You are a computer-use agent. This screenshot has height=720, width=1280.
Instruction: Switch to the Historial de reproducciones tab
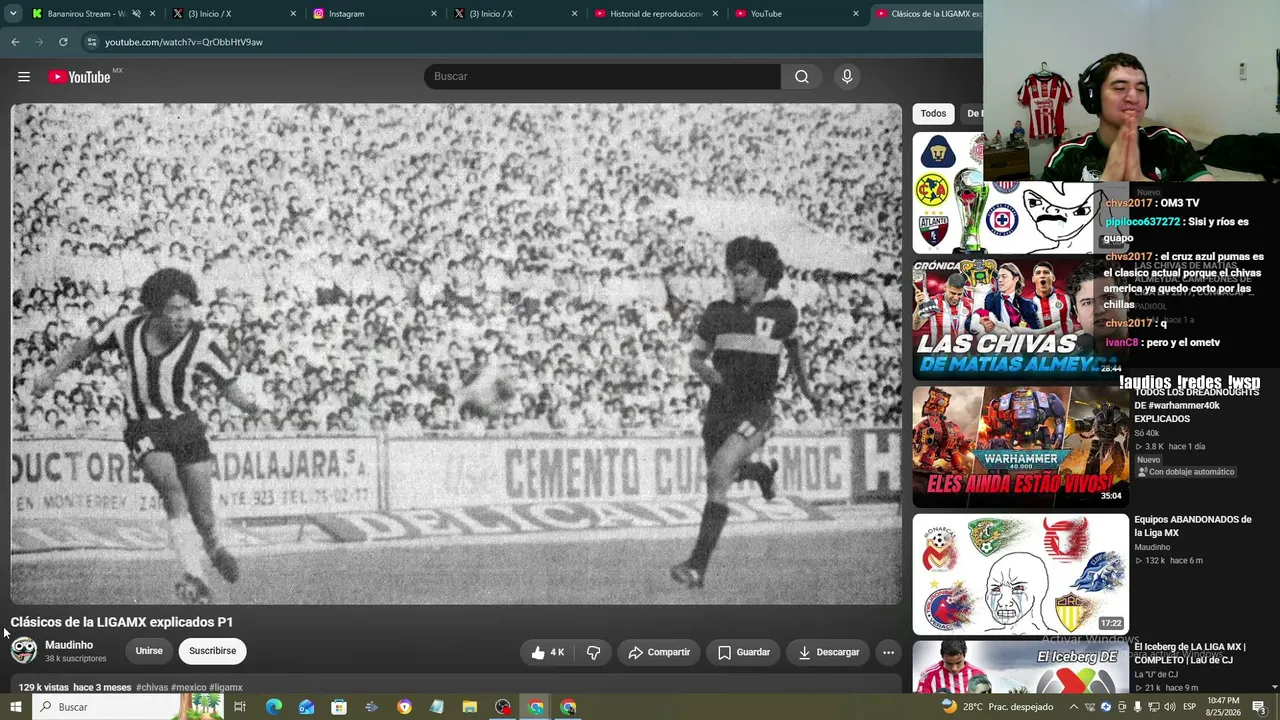click(x=656, y=14)
